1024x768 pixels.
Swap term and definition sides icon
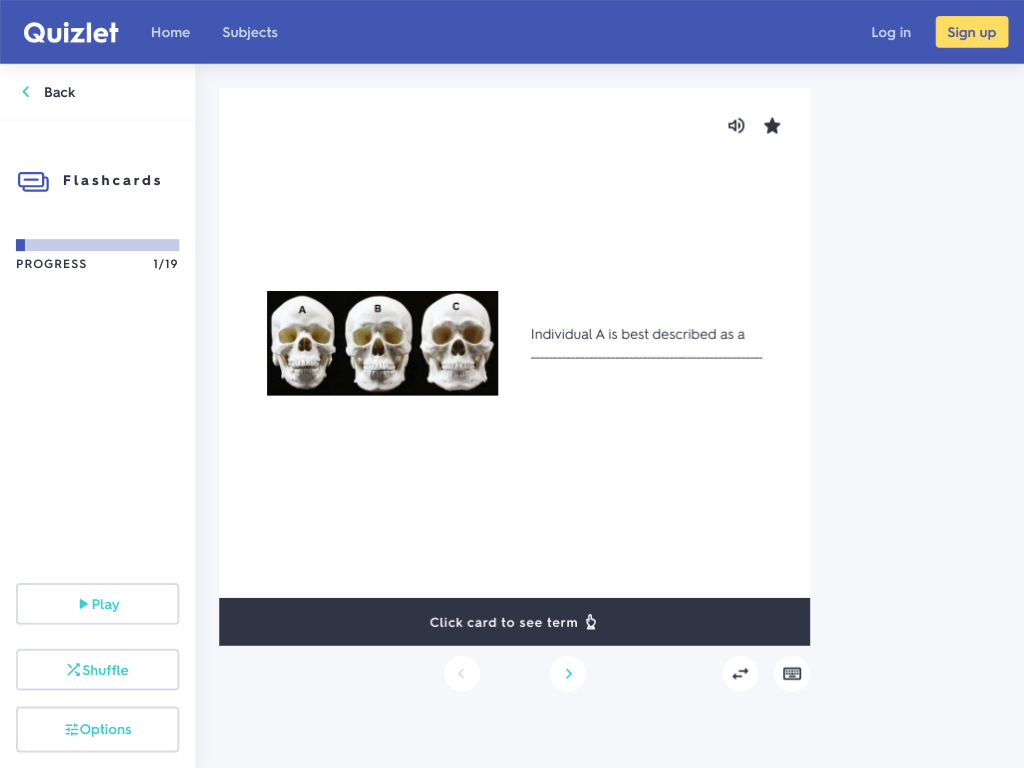740,673
